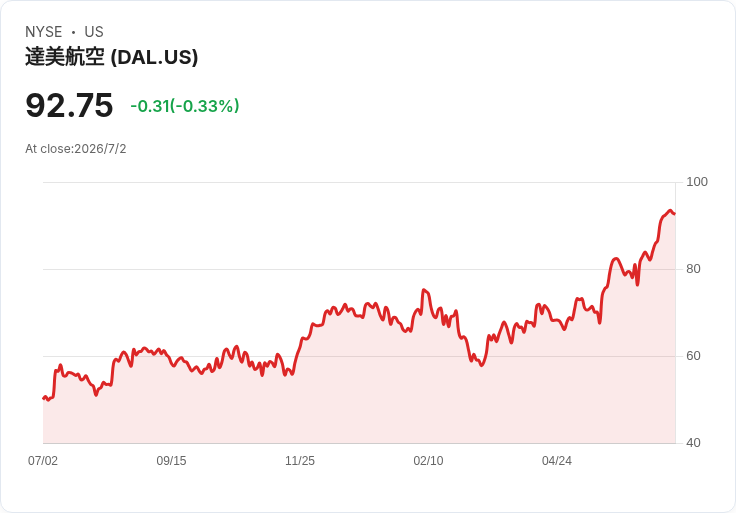Image resolution: width=736 pixels, height=513 pixels.
Task: Click the -0.31(-0.33%) price change text
Action: (185, 106)
